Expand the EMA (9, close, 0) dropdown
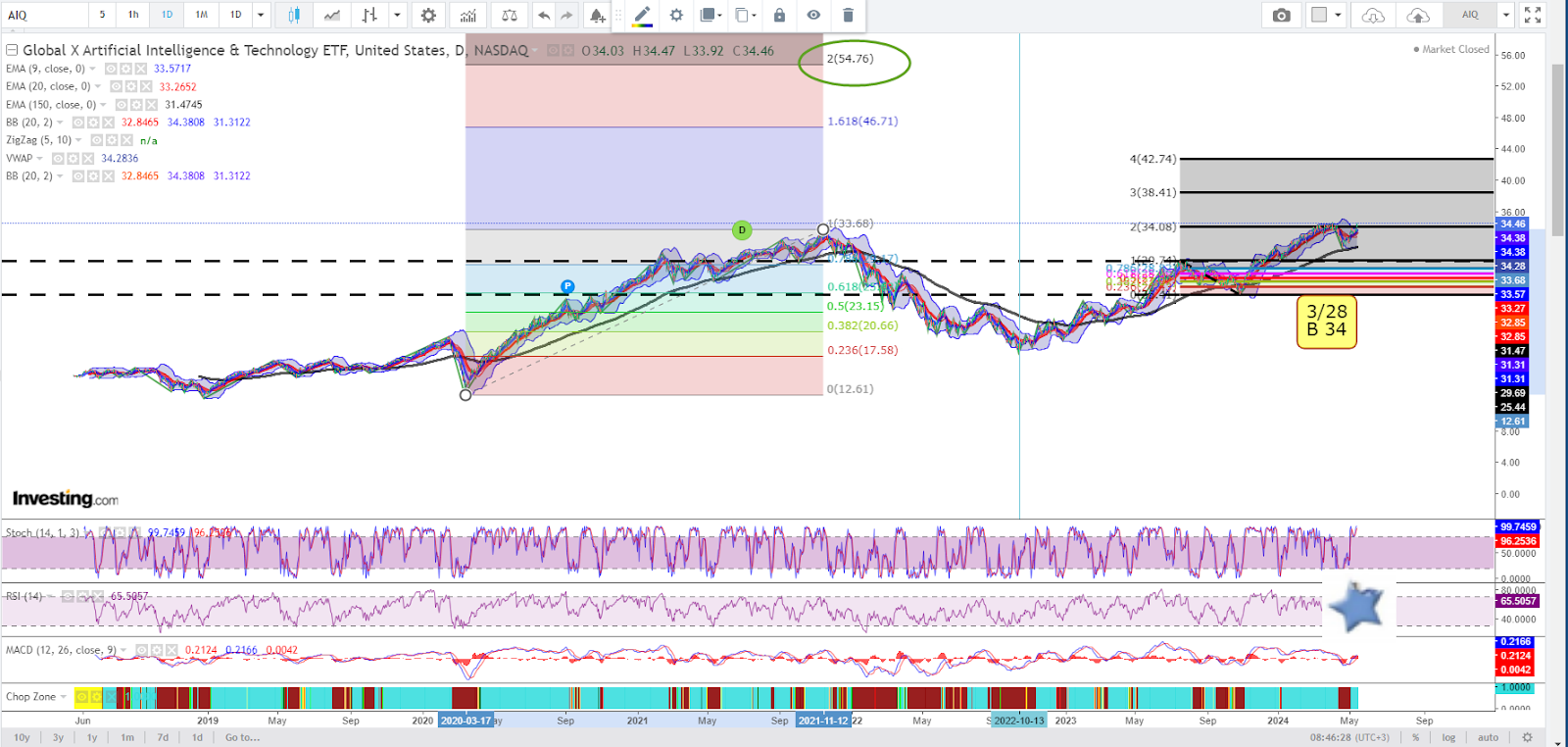Image resolution: width=1568 pixels, height=747 pixels. point(93,69)
